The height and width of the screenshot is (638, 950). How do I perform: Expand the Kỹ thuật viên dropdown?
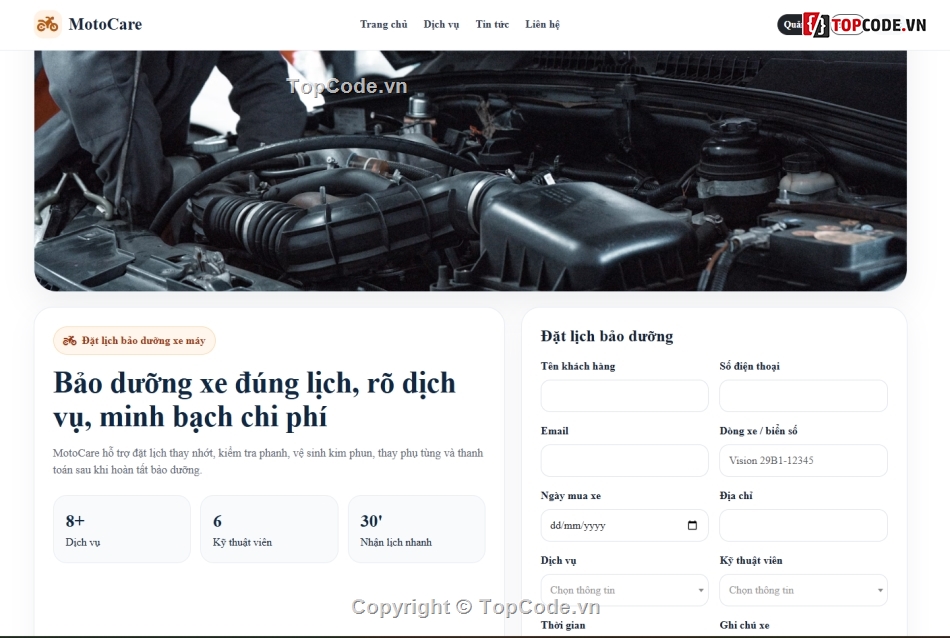point(803,590)
